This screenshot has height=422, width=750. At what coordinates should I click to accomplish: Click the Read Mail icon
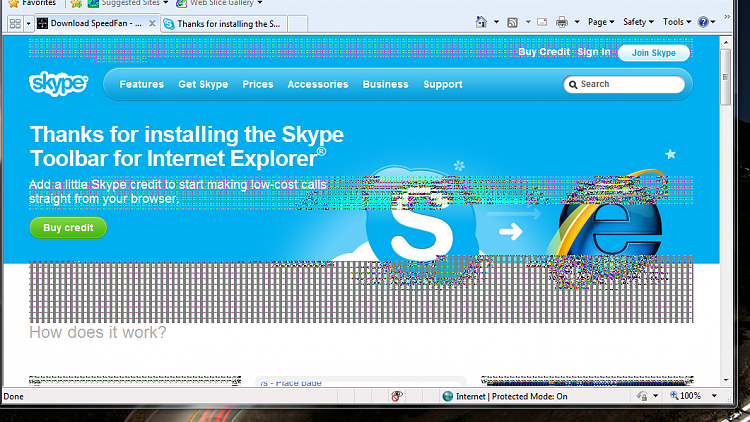[x=542, y=22]
